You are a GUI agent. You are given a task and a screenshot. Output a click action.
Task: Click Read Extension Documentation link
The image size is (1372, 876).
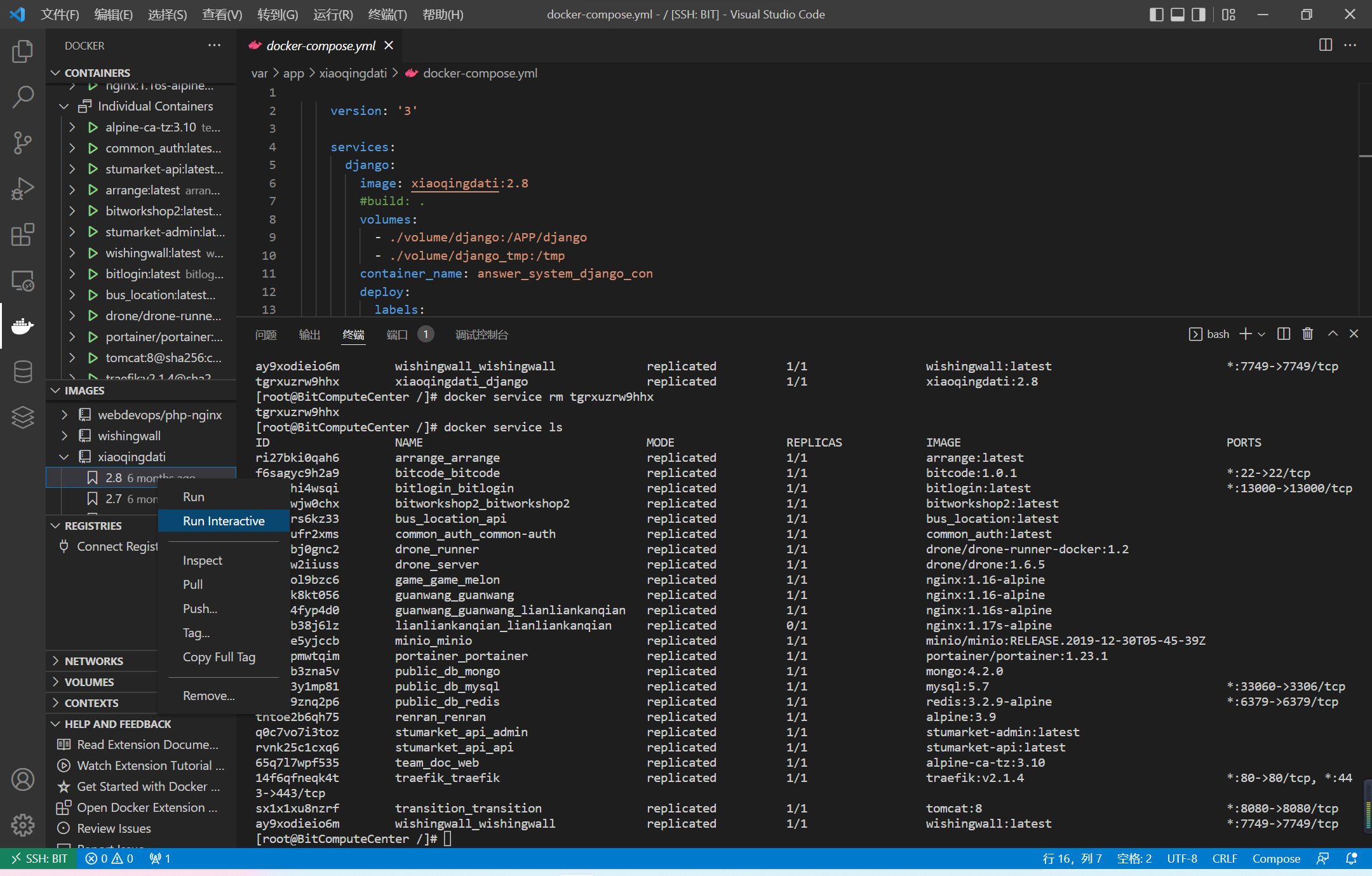click(x=141, y=745)
